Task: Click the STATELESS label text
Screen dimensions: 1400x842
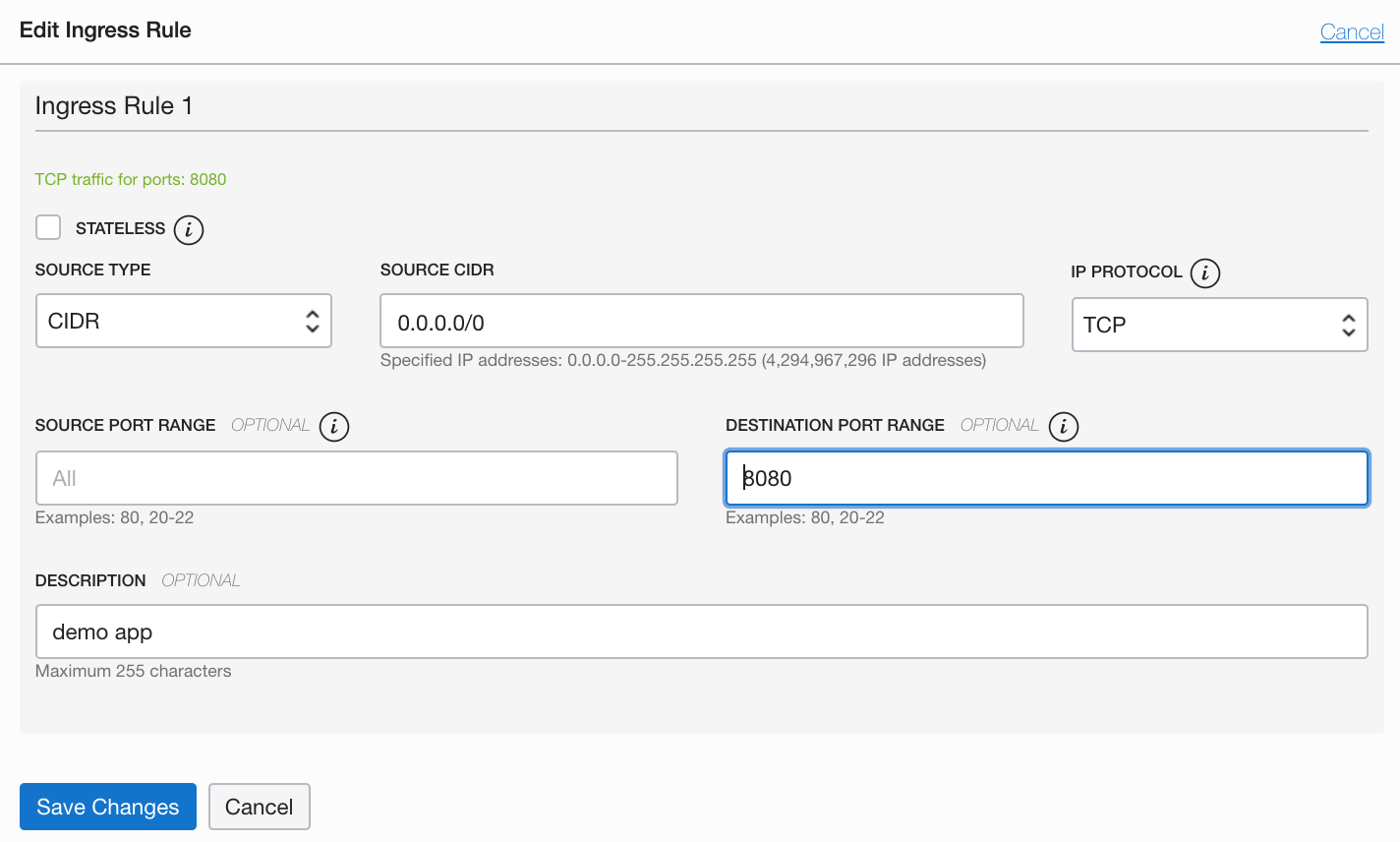Action: (x=120, y=228)
